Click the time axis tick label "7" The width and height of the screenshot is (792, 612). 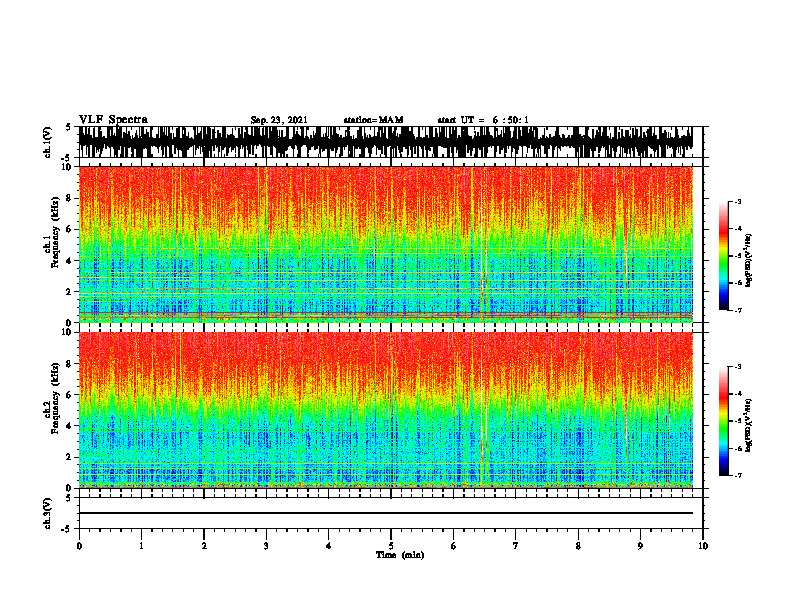click(516, 546)
